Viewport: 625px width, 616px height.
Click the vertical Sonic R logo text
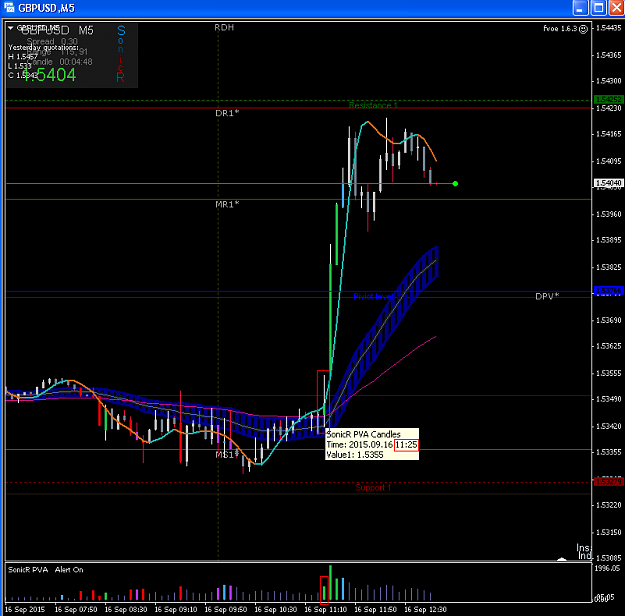coord(120,53)
